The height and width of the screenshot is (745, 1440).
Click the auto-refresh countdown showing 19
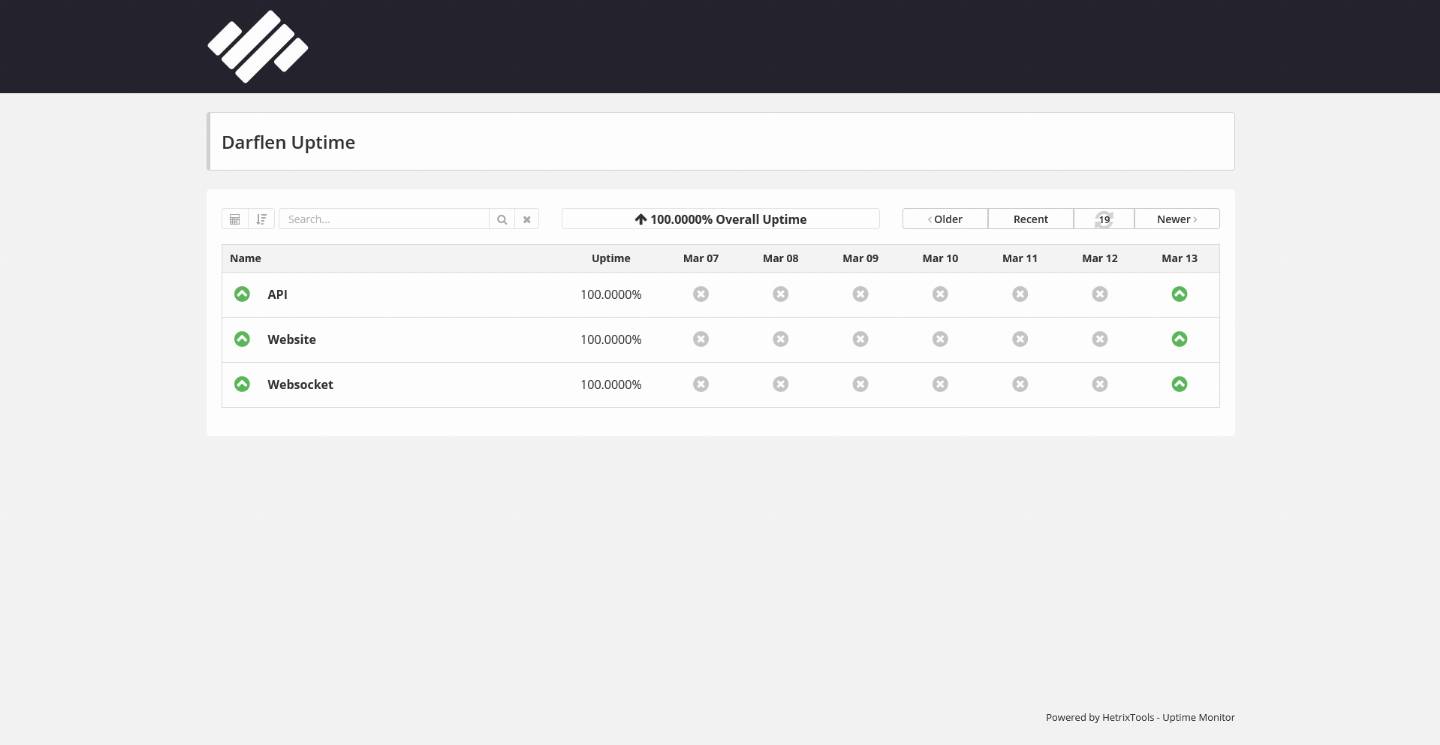1104,219
